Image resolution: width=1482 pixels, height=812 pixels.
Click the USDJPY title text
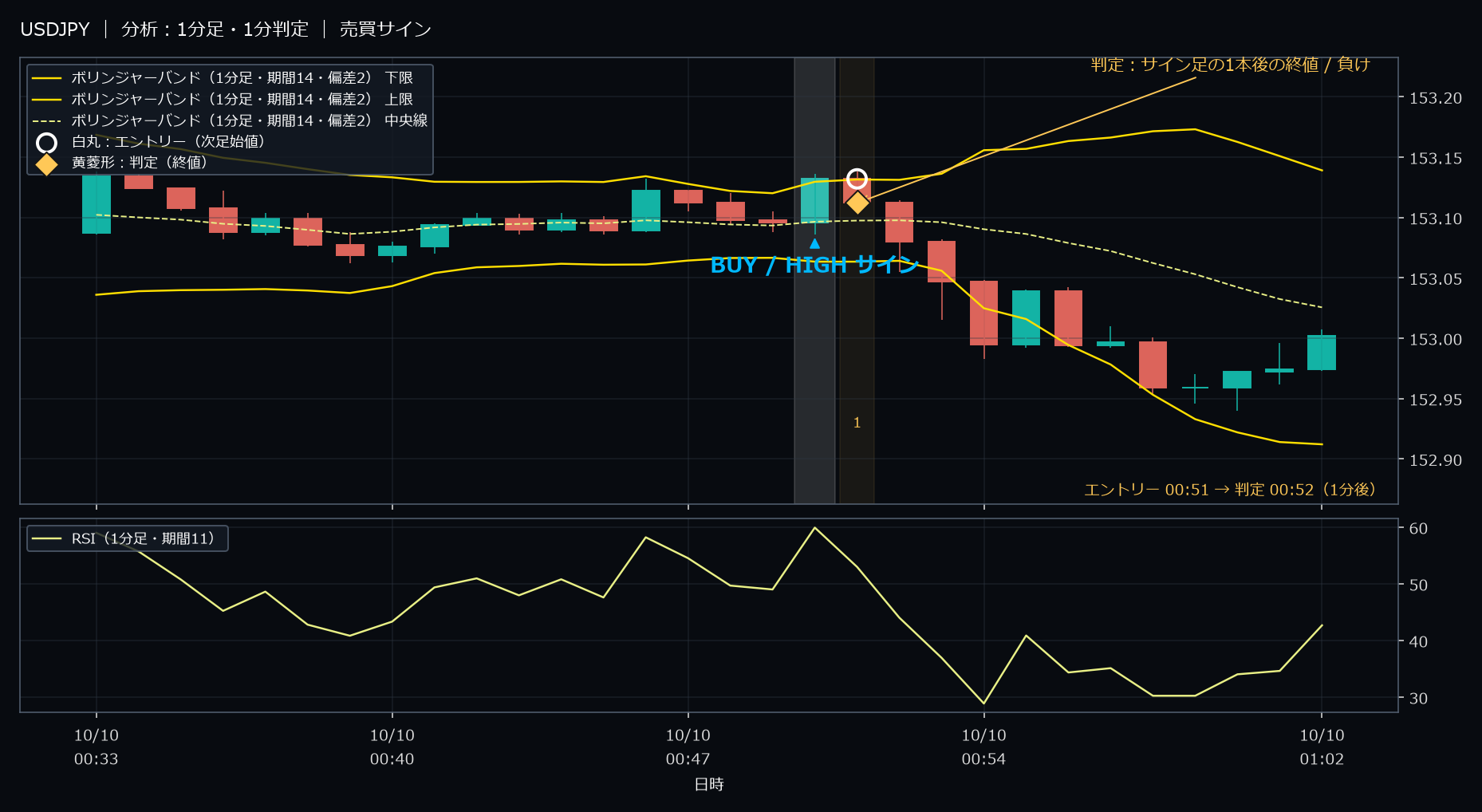(x=55, y=30)
